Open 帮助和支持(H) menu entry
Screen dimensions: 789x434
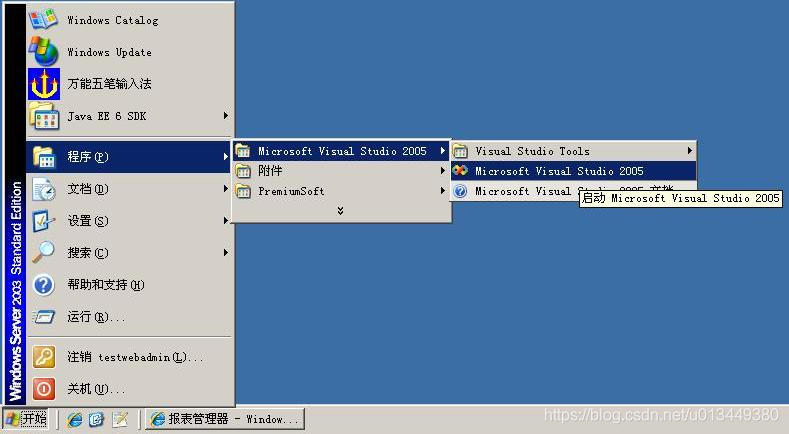[130, 284]
